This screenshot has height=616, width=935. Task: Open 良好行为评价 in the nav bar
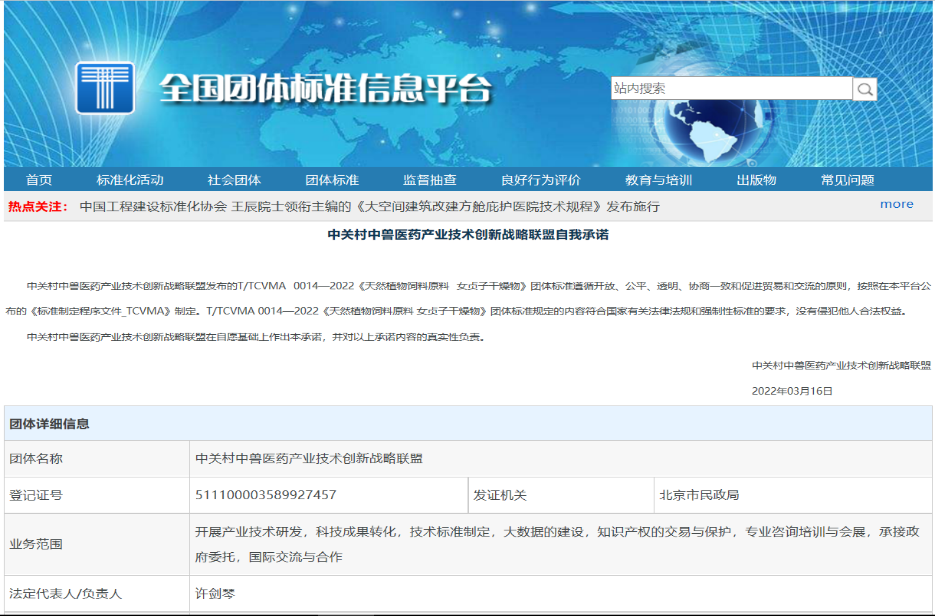(x=541, y=179)
